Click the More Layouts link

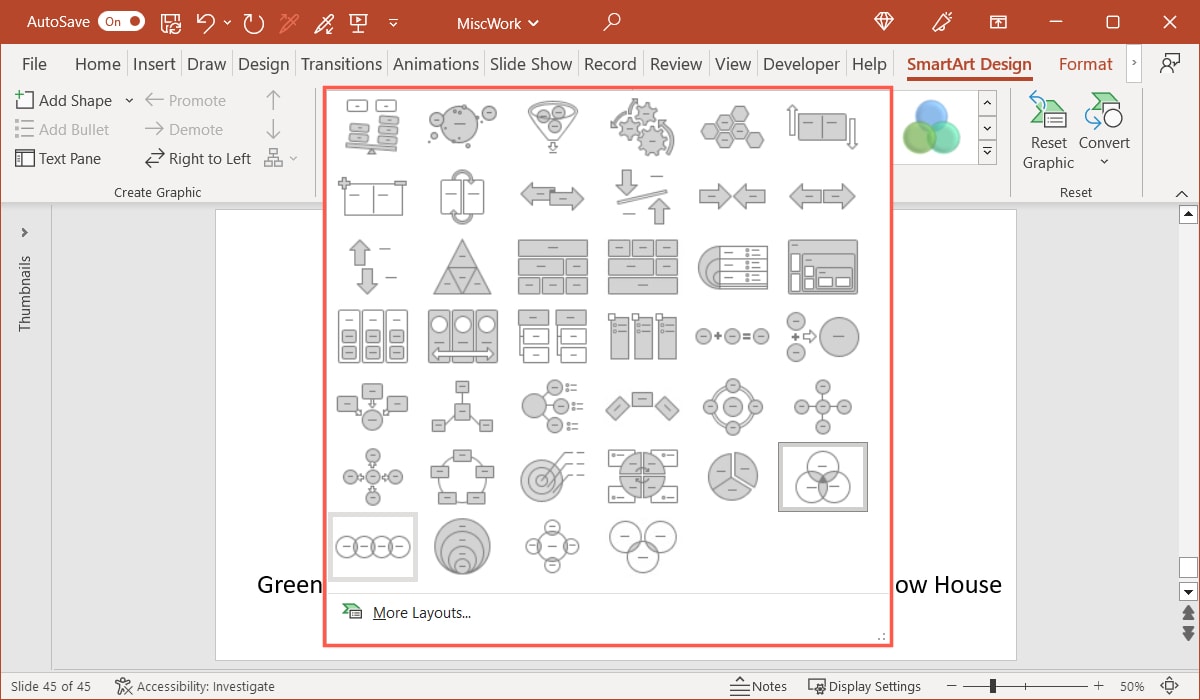421,612
